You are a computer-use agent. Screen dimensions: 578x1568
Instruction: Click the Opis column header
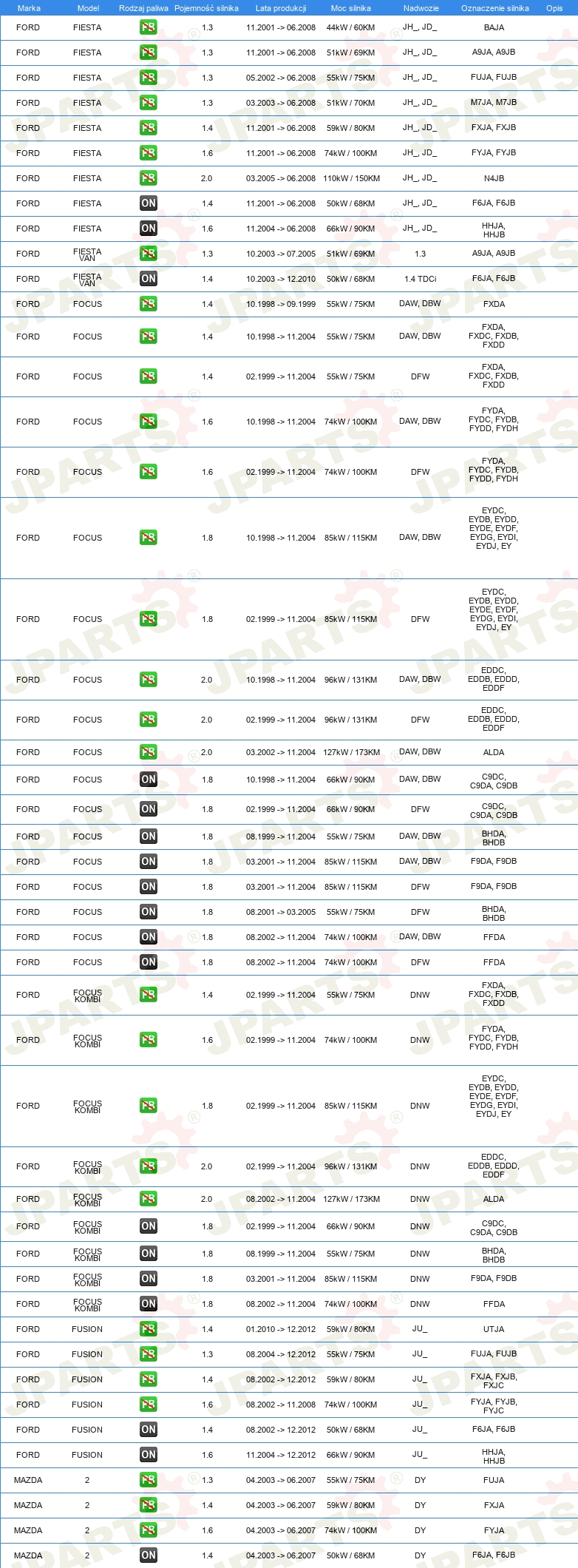tap(554, 8)
